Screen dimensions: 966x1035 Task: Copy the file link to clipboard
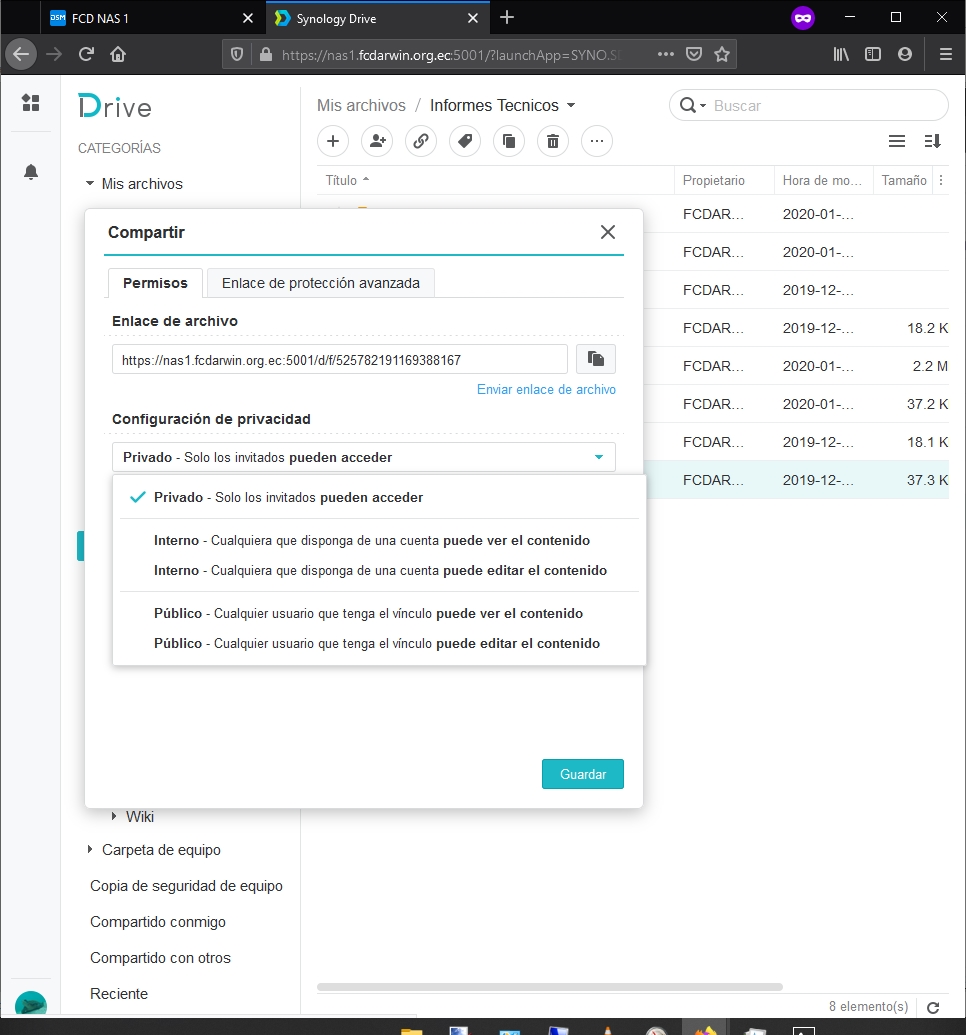[596, 359]
